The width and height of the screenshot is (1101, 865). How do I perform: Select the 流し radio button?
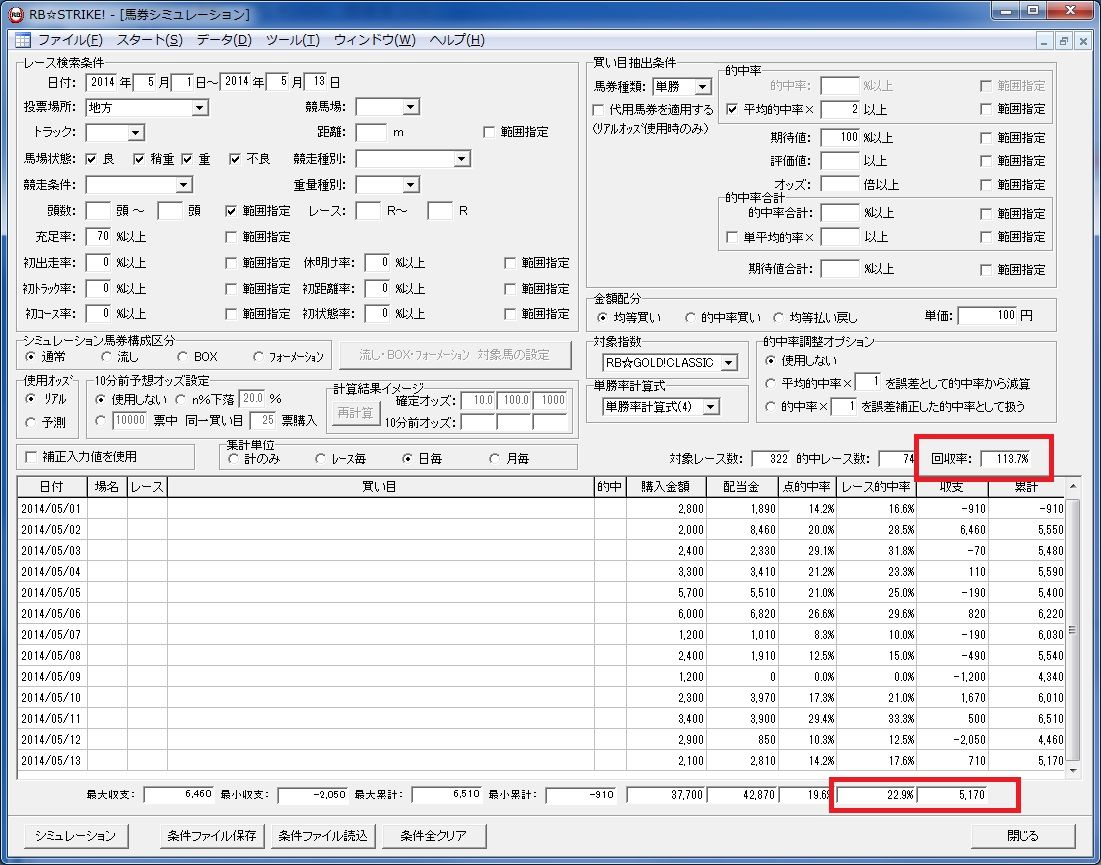106,357
